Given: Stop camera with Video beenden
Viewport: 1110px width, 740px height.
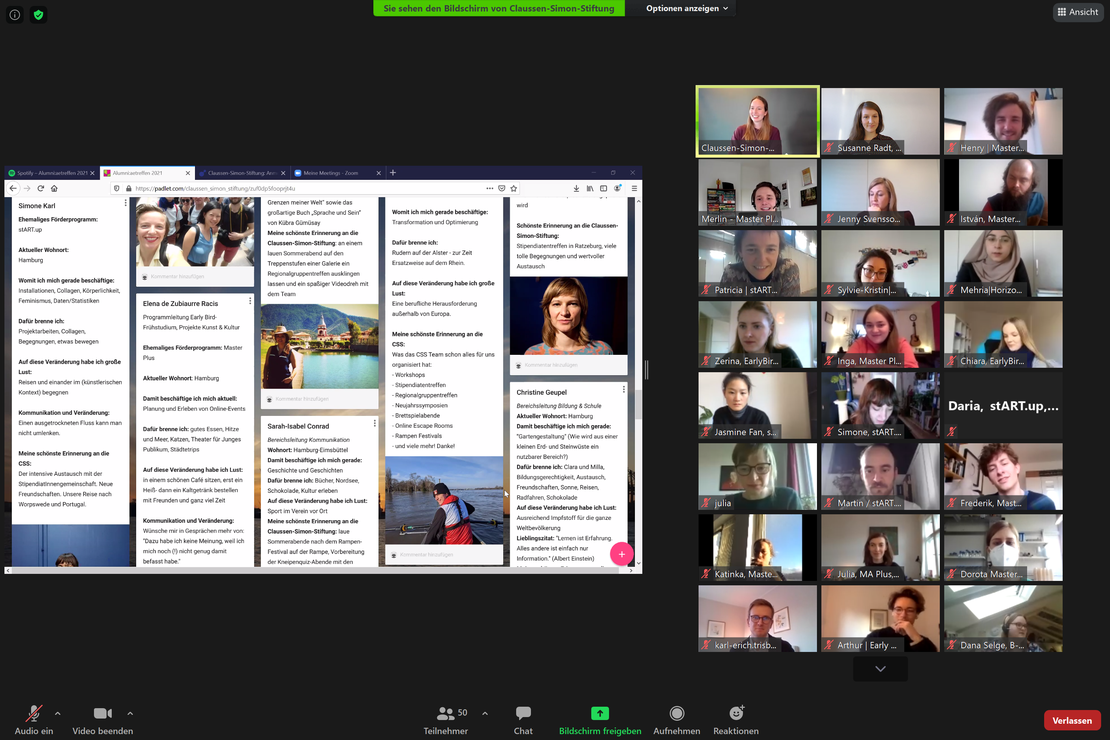Looking at the screenshot, I should pos(102,714).
